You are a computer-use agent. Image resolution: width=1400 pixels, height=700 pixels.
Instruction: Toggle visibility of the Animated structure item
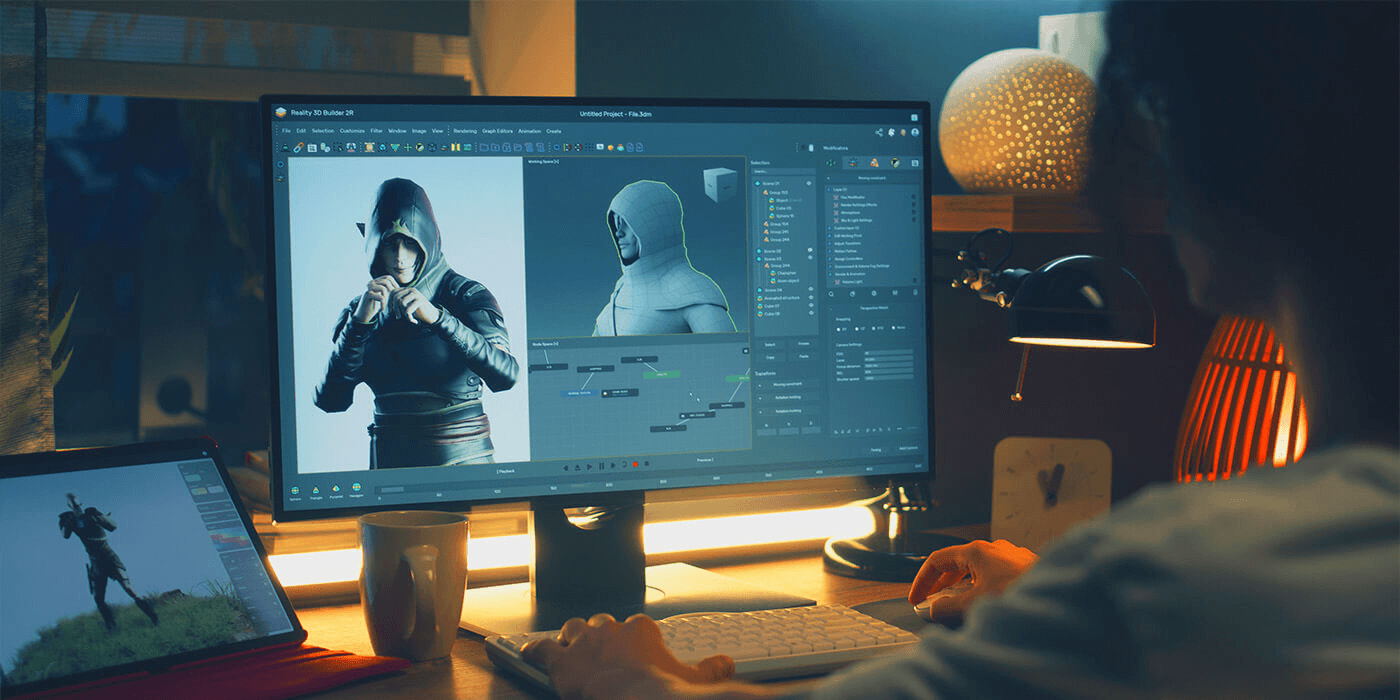click(810, 297)
